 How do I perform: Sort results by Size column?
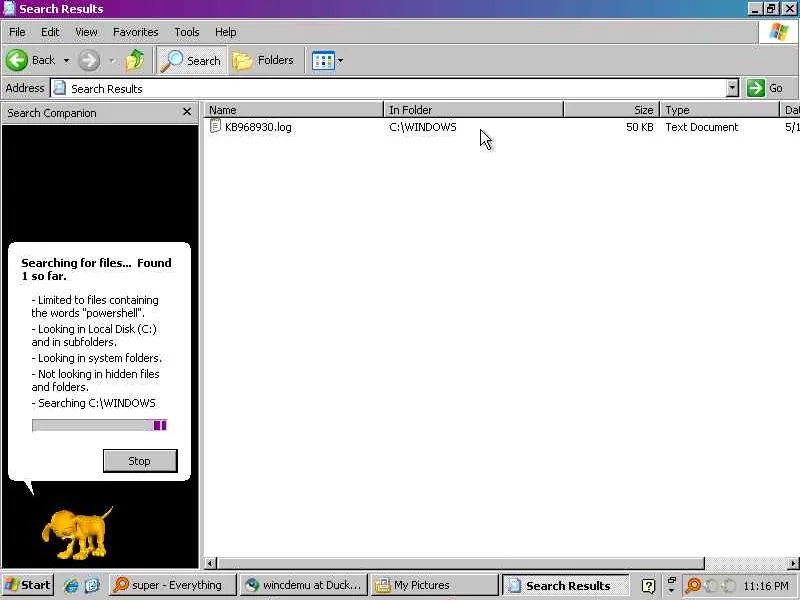click(x=612, y=110)
